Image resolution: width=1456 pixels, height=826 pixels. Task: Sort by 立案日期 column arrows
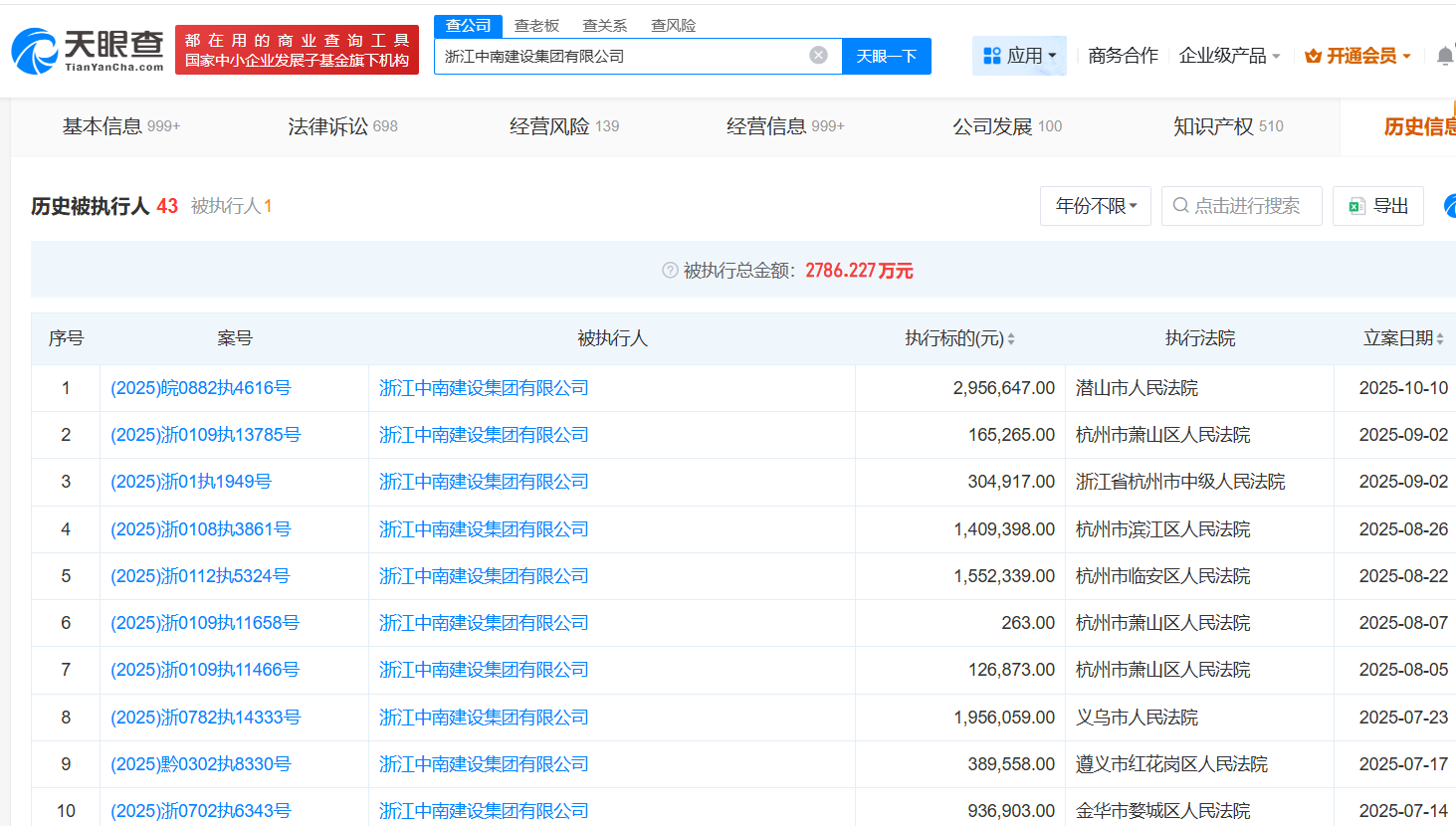pyautogui.click(x=1440, y=339)
